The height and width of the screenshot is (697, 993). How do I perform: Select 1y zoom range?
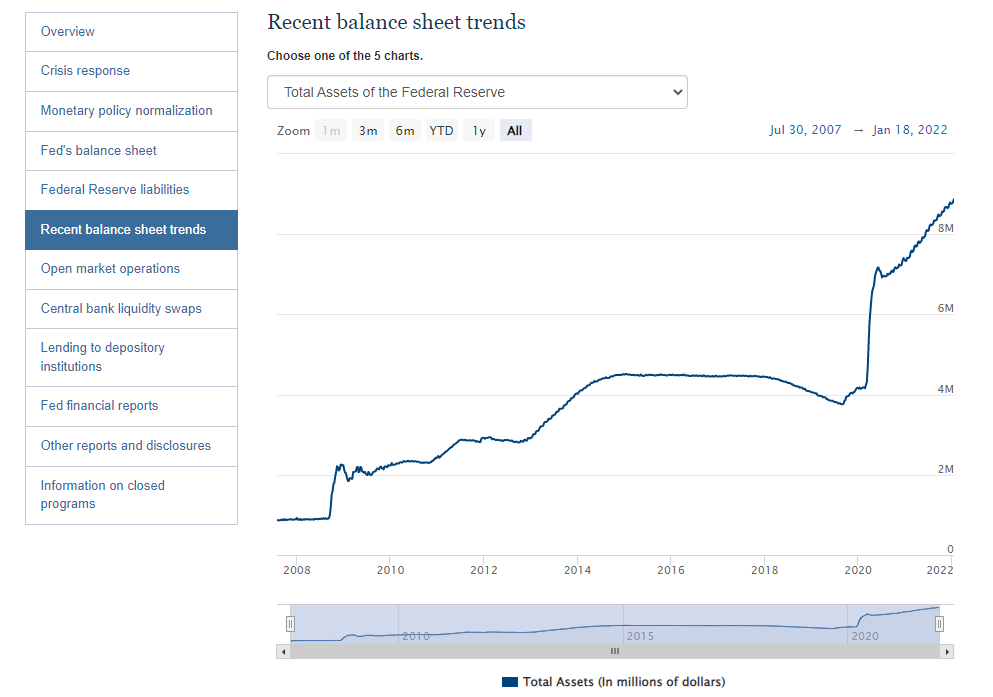[479, 131]
